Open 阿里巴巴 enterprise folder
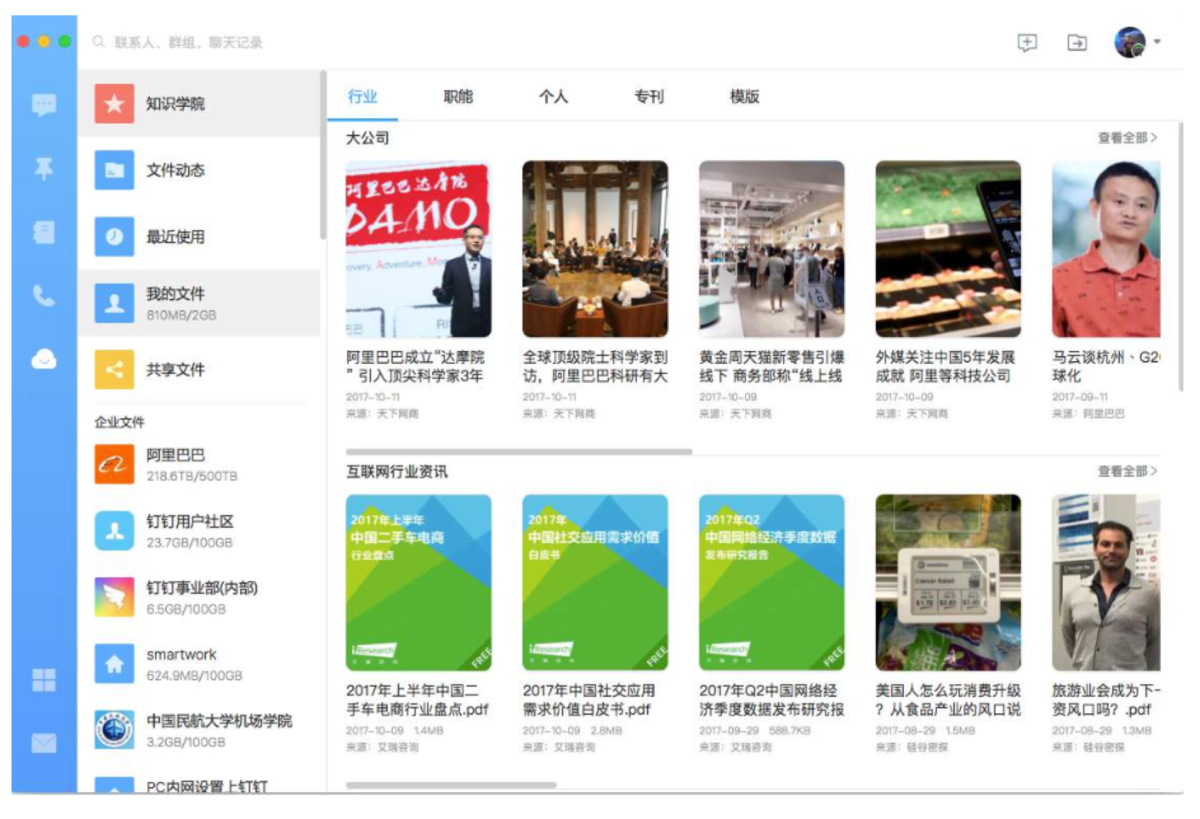This screenshot has width=1200, height=819. click(x=199, y=464)
